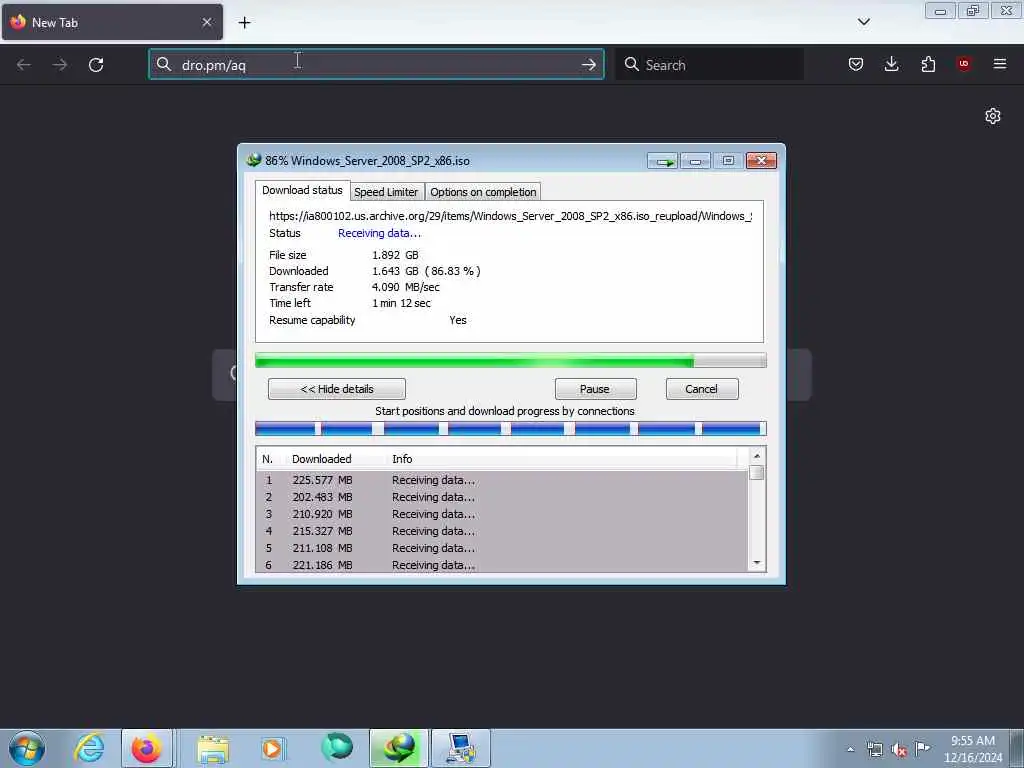Open the Firefox downloads panel
This screenshot has width=1024, height=768.
point(891,64)
